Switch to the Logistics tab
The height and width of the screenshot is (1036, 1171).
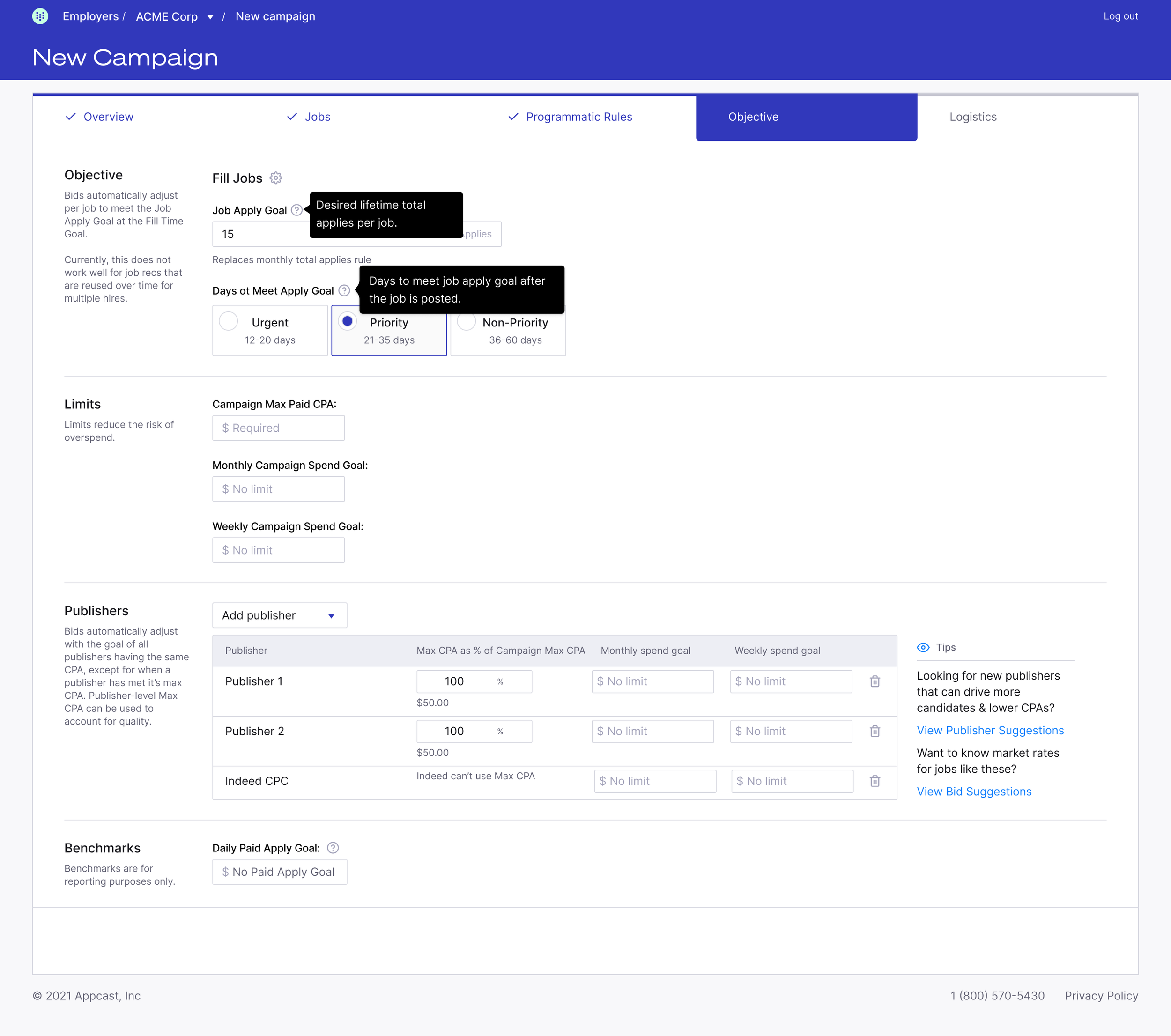[972, 117]
